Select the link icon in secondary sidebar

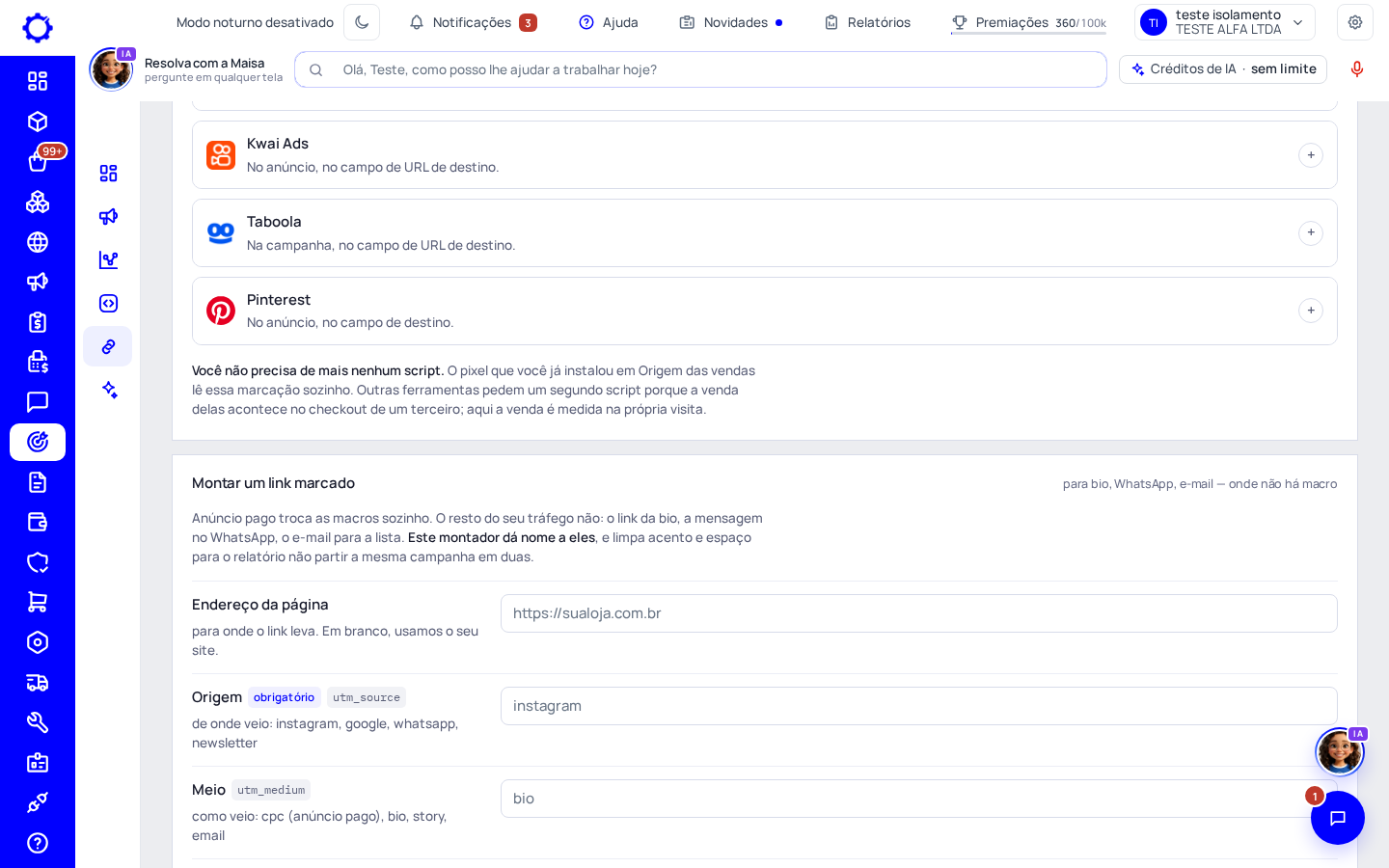108,346
